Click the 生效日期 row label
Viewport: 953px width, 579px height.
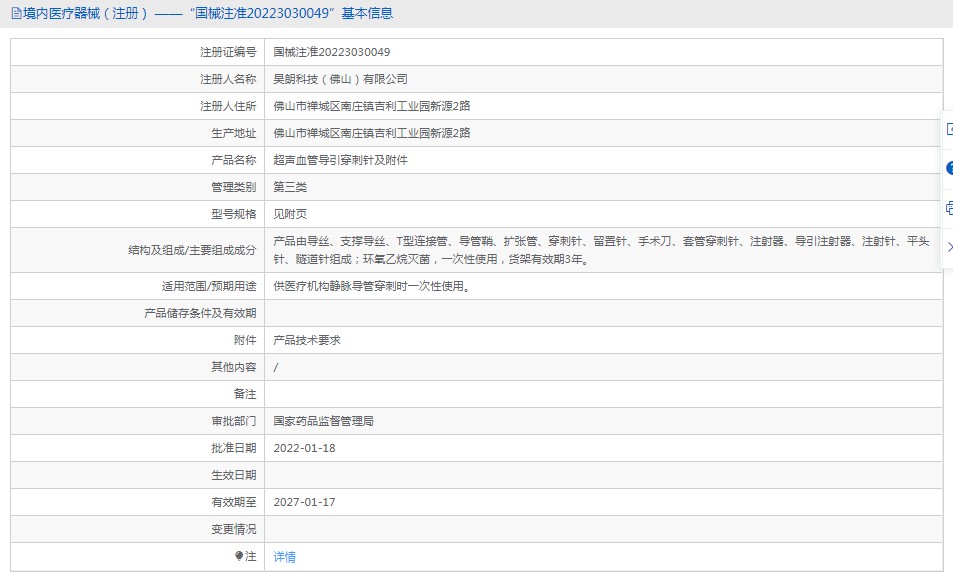pyautogui.click(x=233, y=475)
